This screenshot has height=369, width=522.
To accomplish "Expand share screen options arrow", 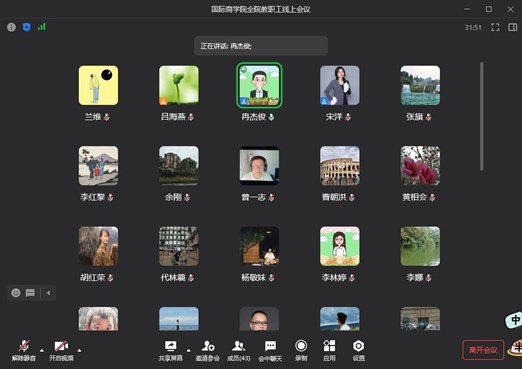I will point(189,350).
